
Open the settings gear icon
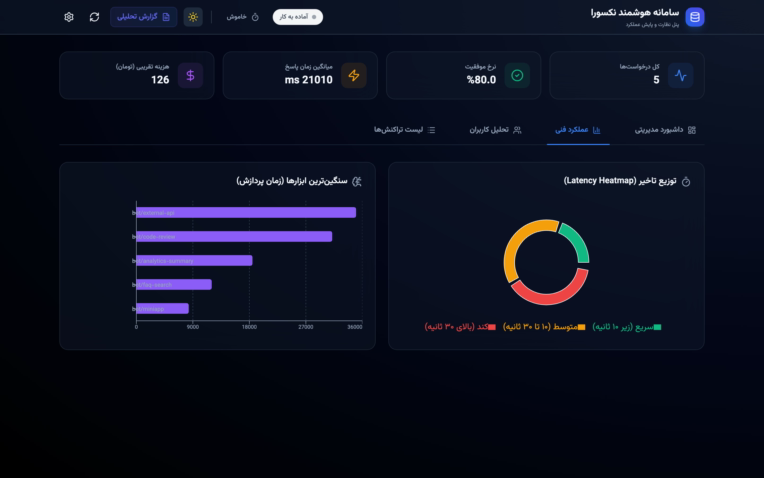(69, 17)
